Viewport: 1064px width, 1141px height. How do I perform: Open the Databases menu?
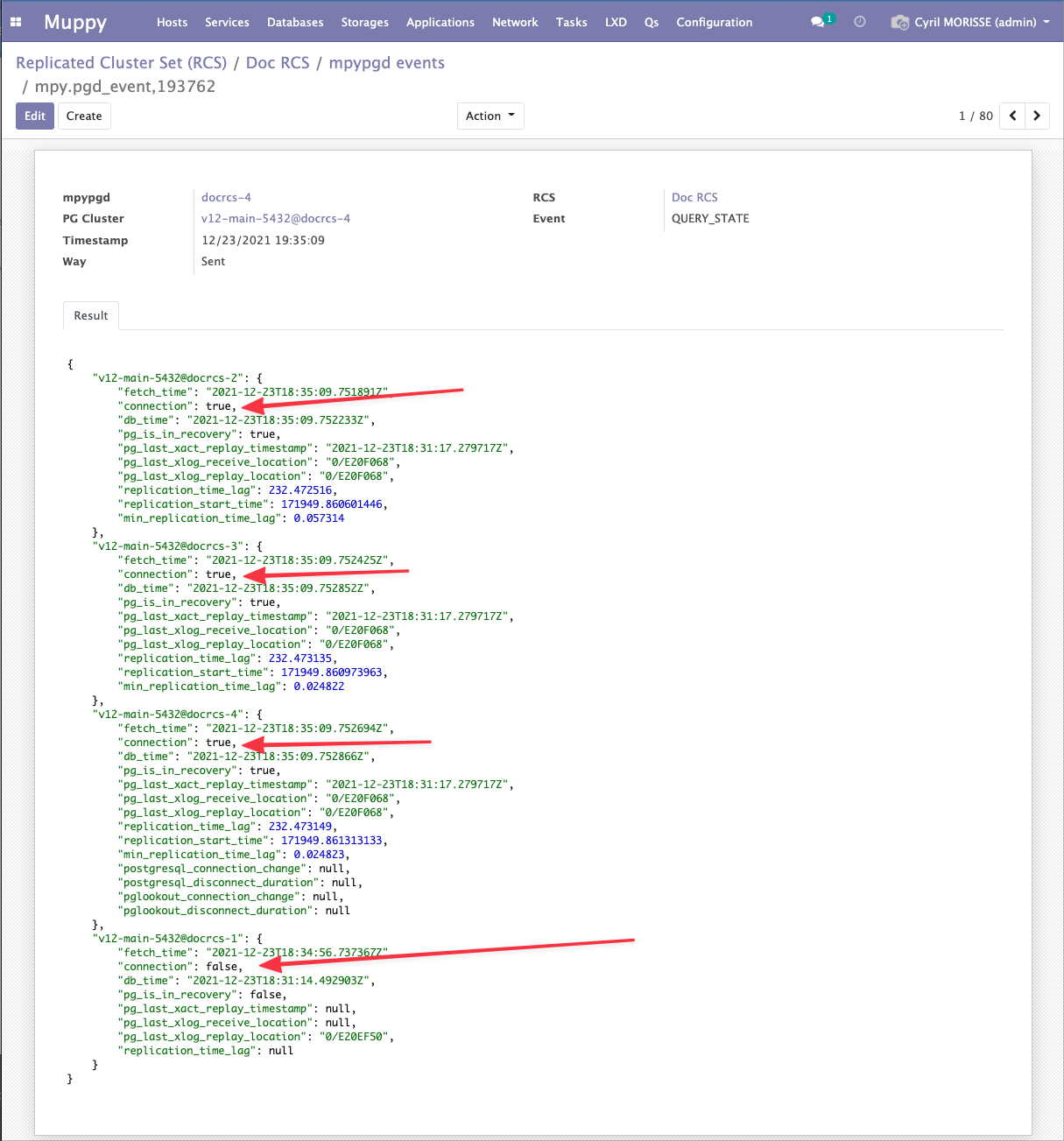(295, 22)
